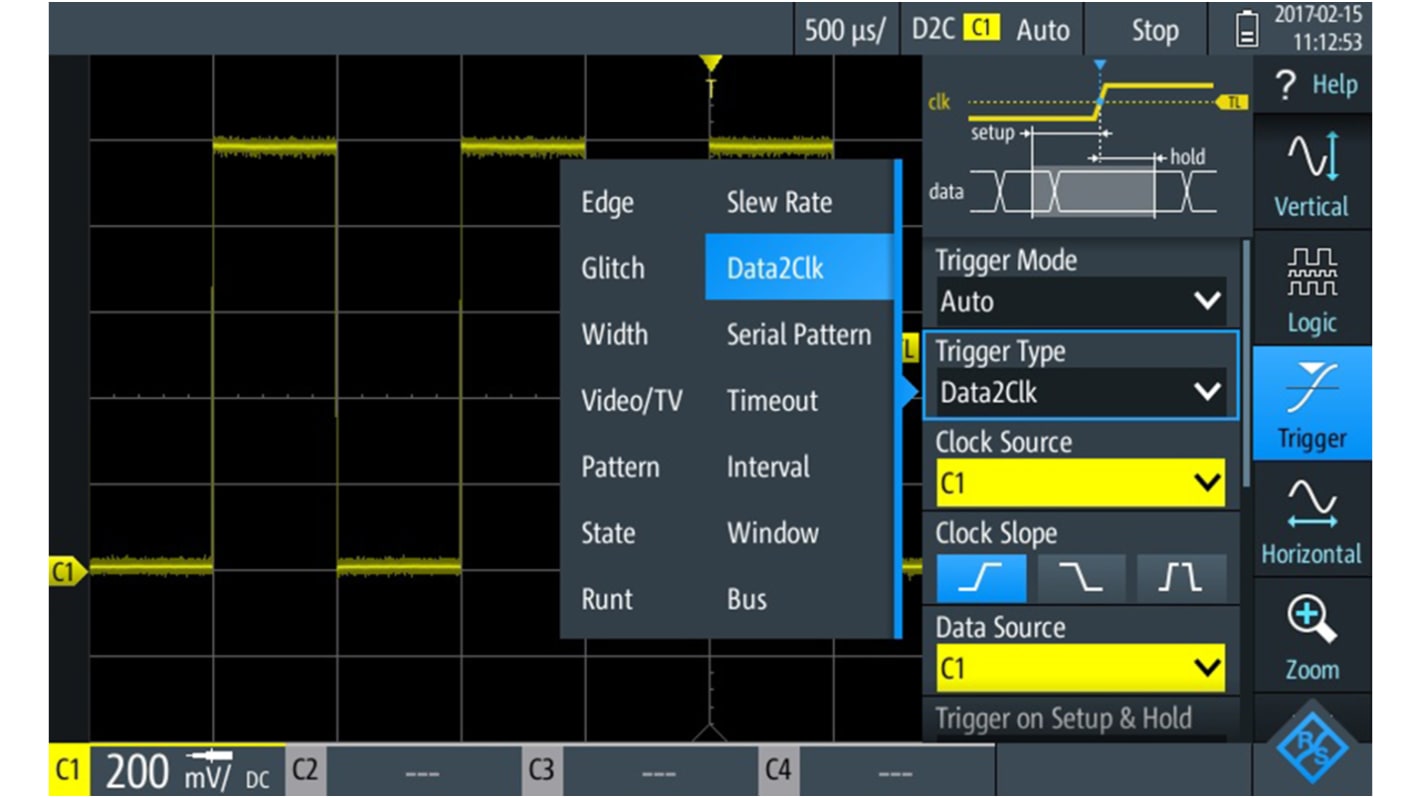Activate channel C4

[877, 771]
